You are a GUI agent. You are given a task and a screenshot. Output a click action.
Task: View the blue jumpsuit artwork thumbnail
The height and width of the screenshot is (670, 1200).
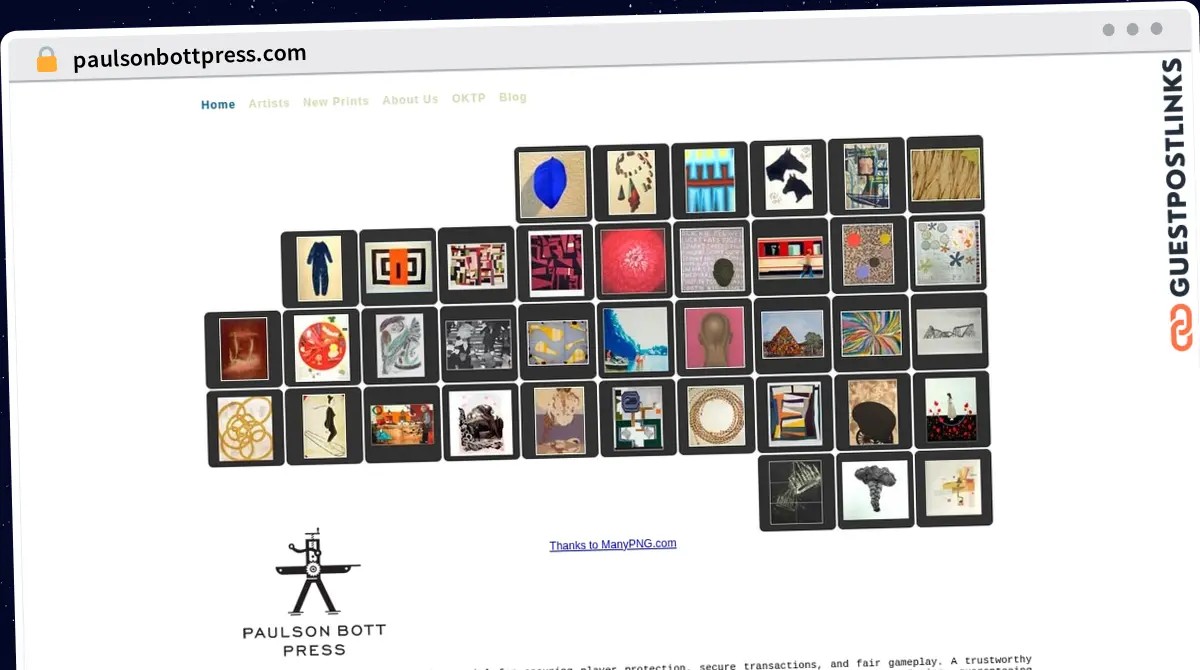tap(320, 269)
